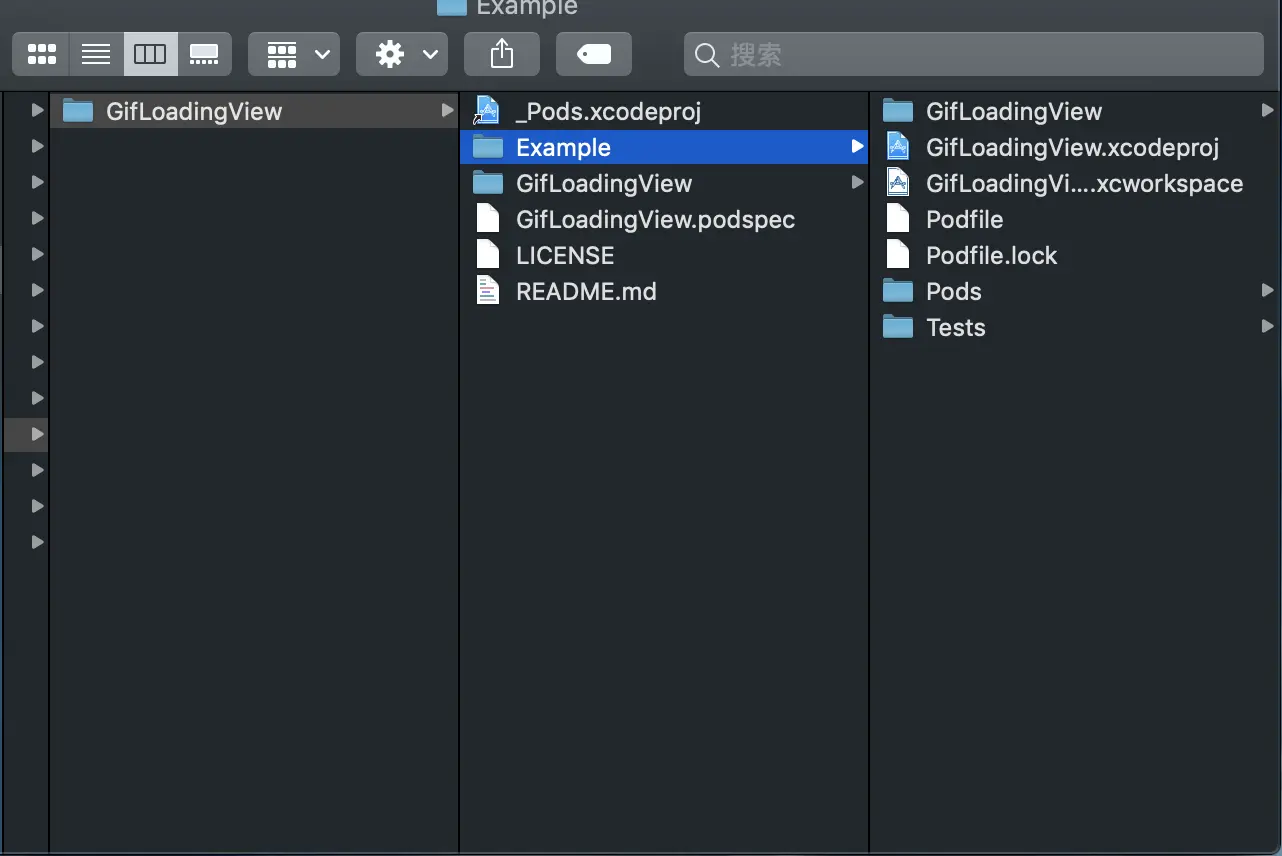Click the highlighted arrow in the leftmost strip

click(x=37, y=434)
